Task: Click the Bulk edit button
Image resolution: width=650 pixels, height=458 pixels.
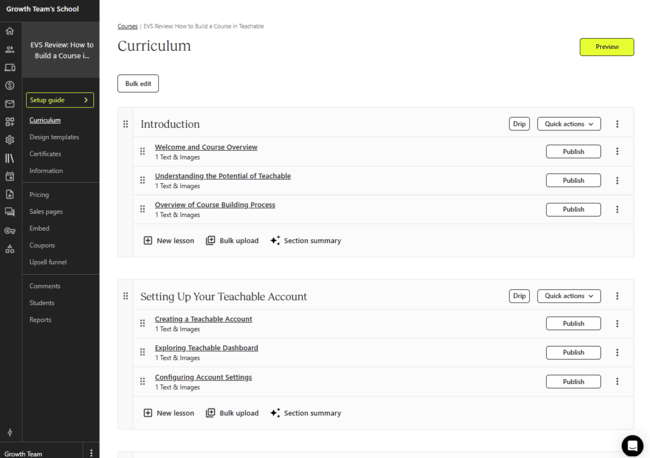Action: coord(138,83)
